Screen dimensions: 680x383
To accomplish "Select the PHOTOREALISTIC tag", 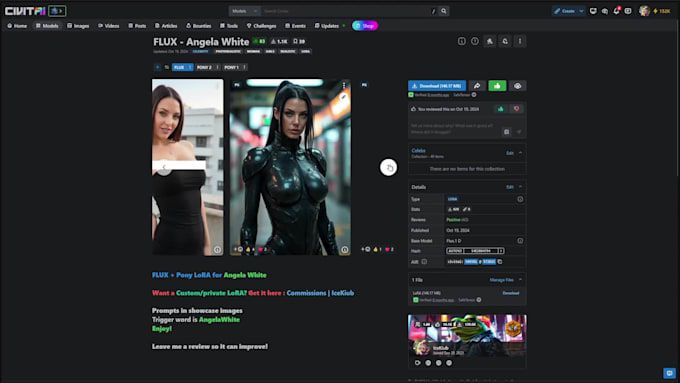I will coord(228,51).
